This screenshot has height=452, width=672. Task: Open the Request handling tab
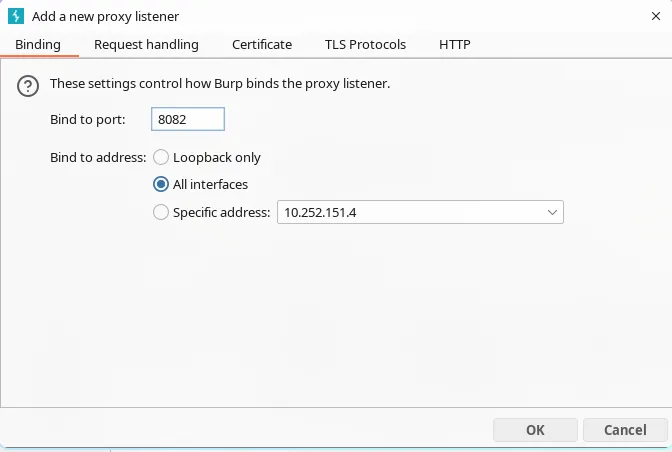146,45
